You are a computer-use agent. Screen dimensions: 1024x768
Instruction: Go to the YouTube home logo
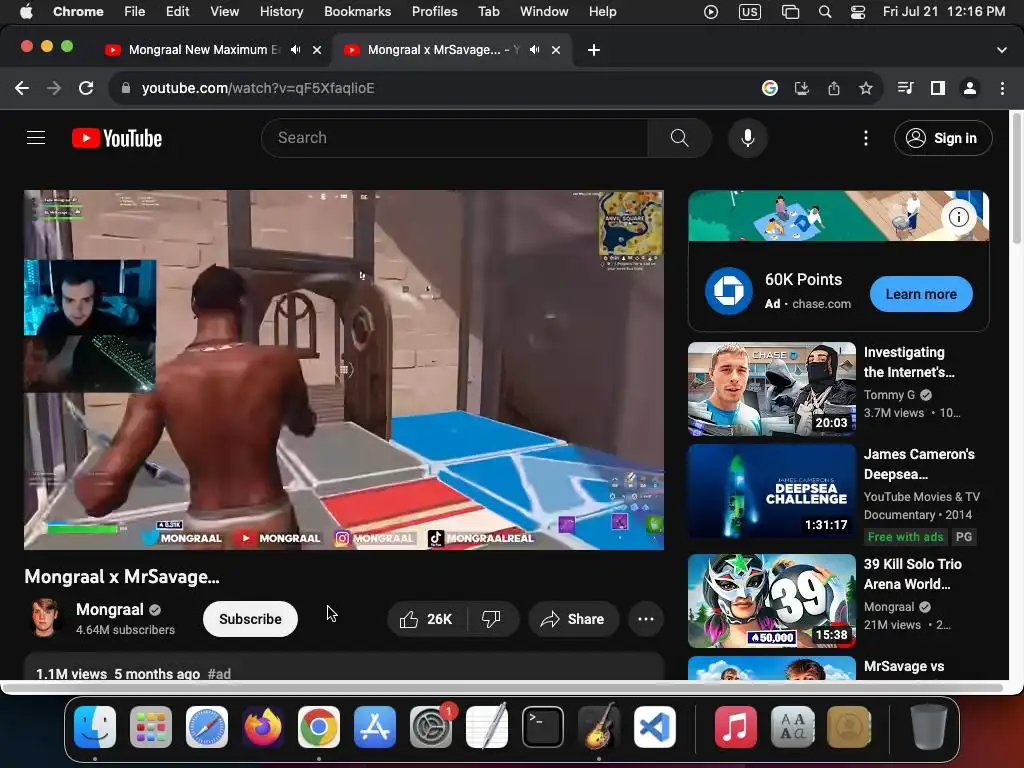click(x=117, y=138)
